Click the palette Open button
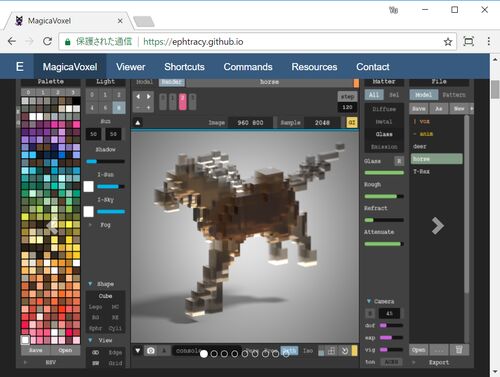 click(x=65, y=350)
